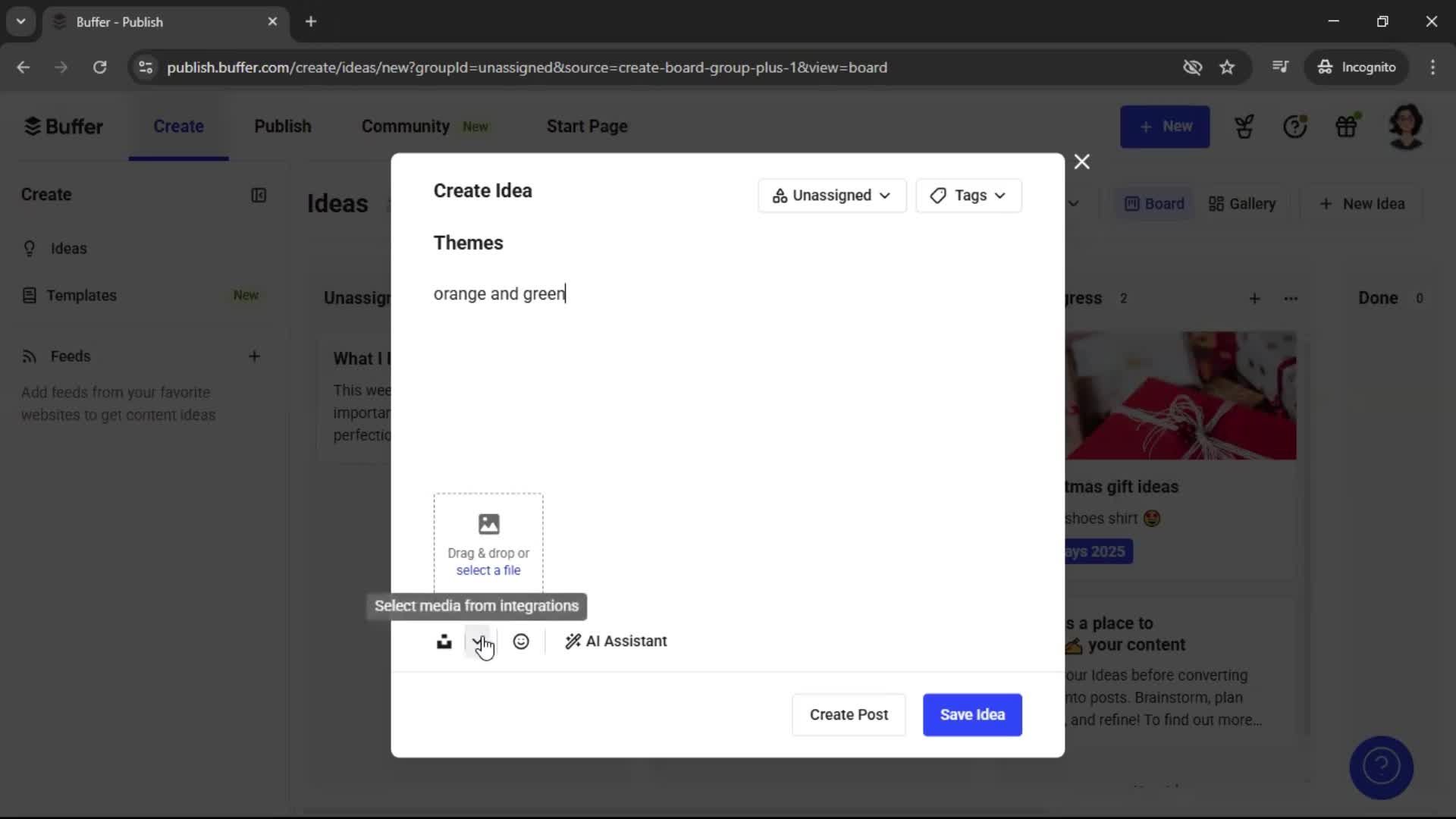
Task: Toggle the browser bookmark star
Action: coord(1227,67)
